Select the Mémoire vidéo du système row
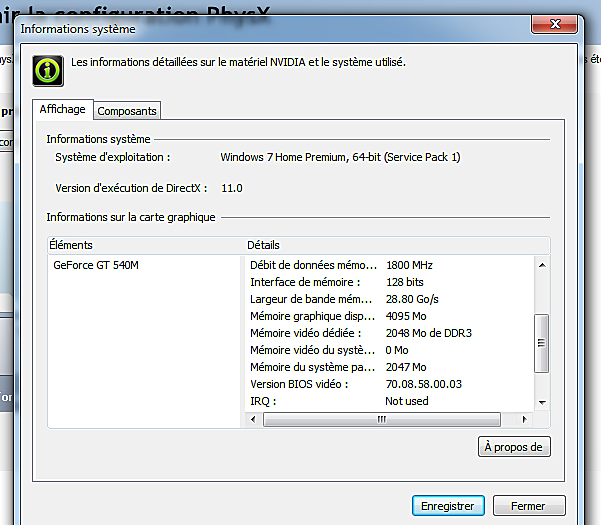Image resolution: width=601 pixels, height=525 pixels. 389,350
